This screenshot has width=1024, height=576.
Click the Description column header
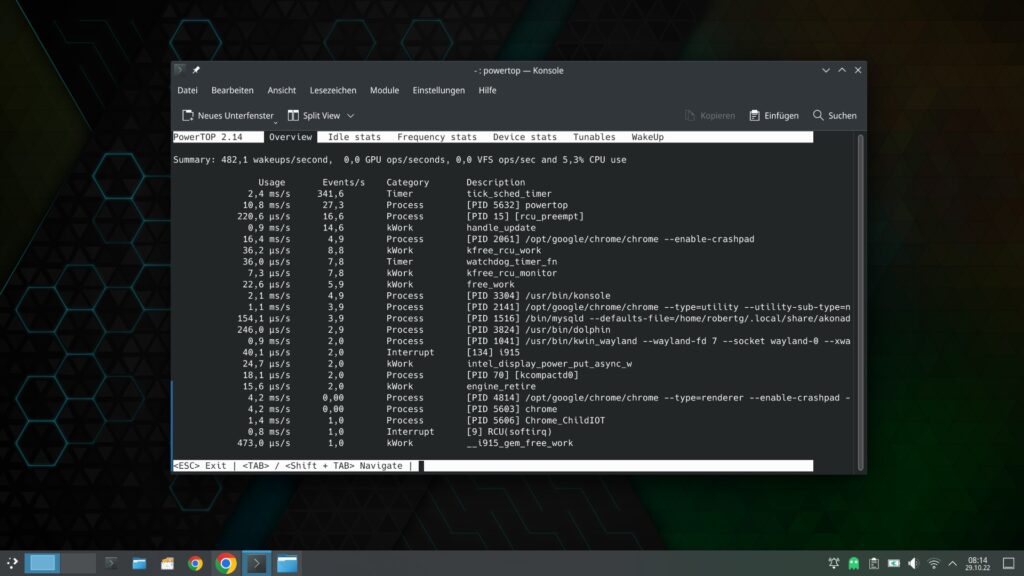(496, 183)
